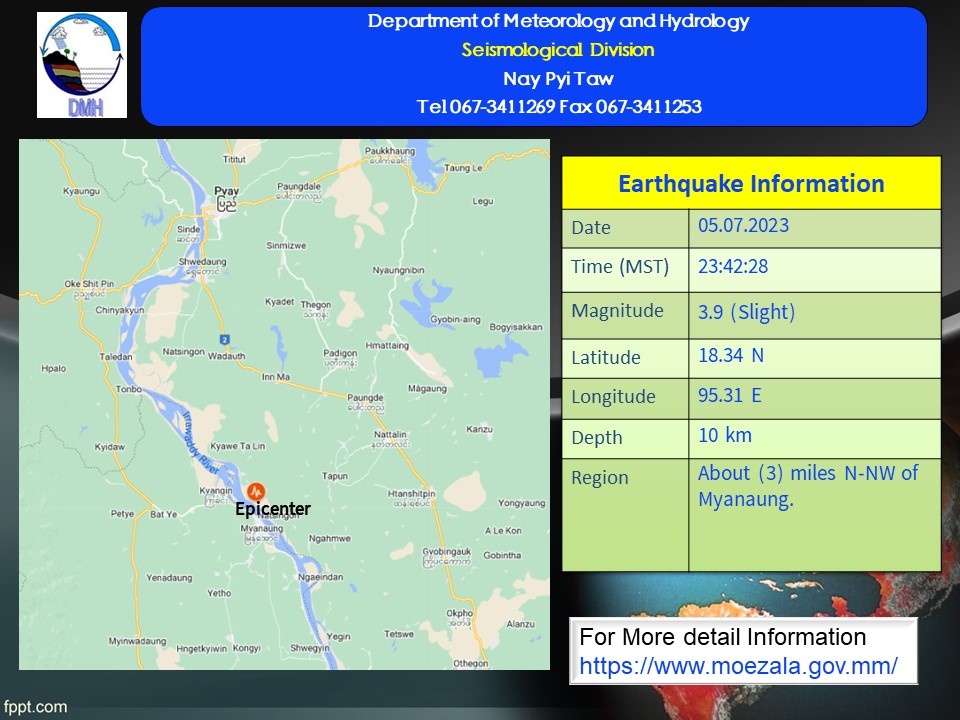The width and height of the screenshot is (960, 720).
Task: Select the latitude value 18.34 N
Action: coord(731,355)
